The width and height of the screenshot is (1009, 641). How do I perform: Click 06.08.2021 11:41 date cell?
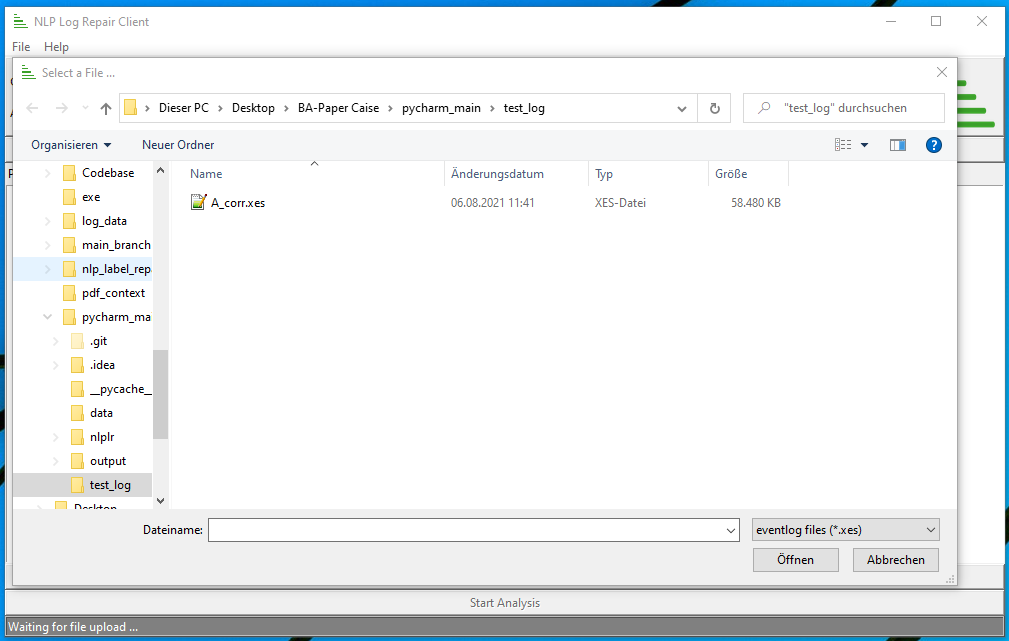492,203
